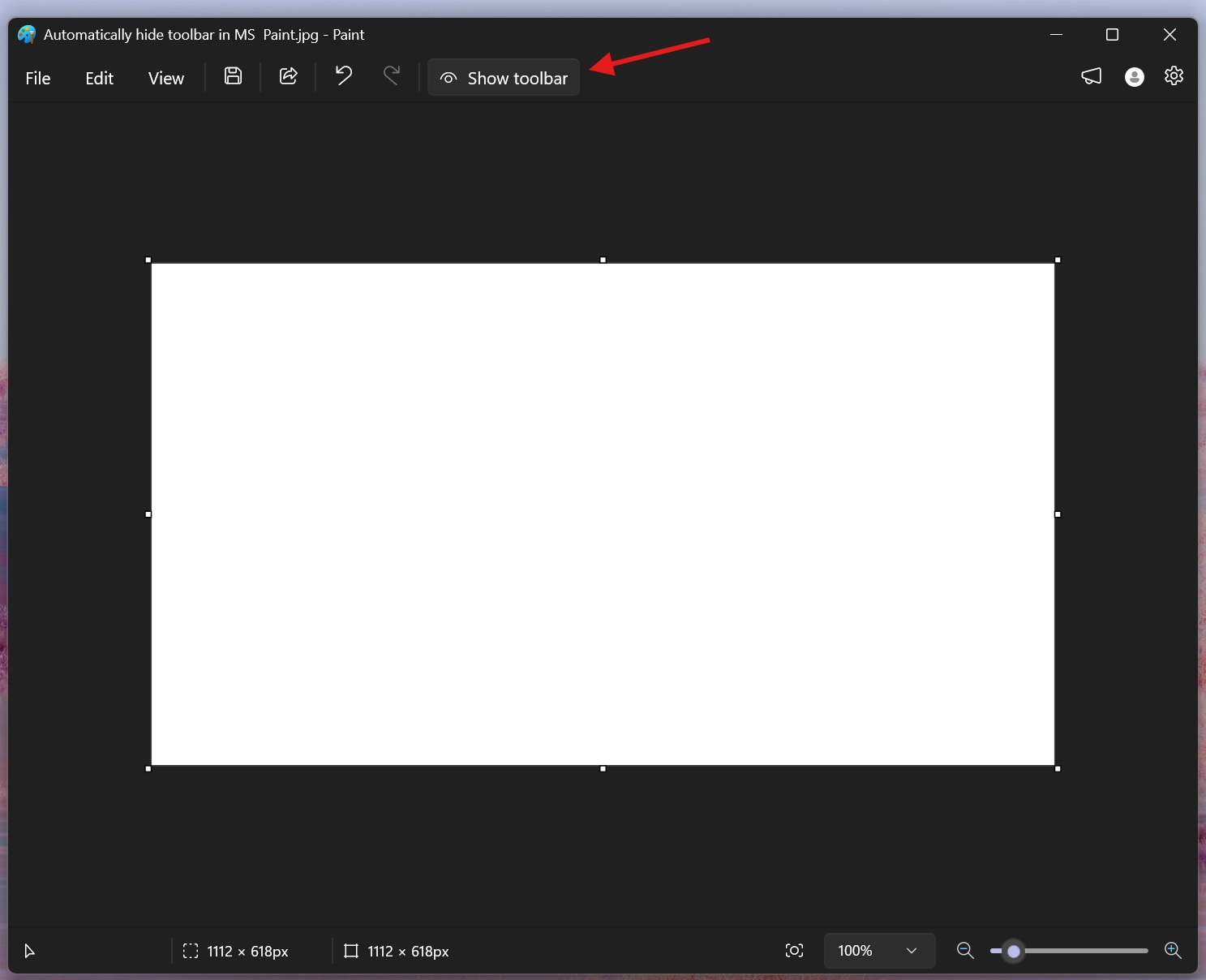
Task: Open the feedback megaphone icon
Action: (1091, 76)
